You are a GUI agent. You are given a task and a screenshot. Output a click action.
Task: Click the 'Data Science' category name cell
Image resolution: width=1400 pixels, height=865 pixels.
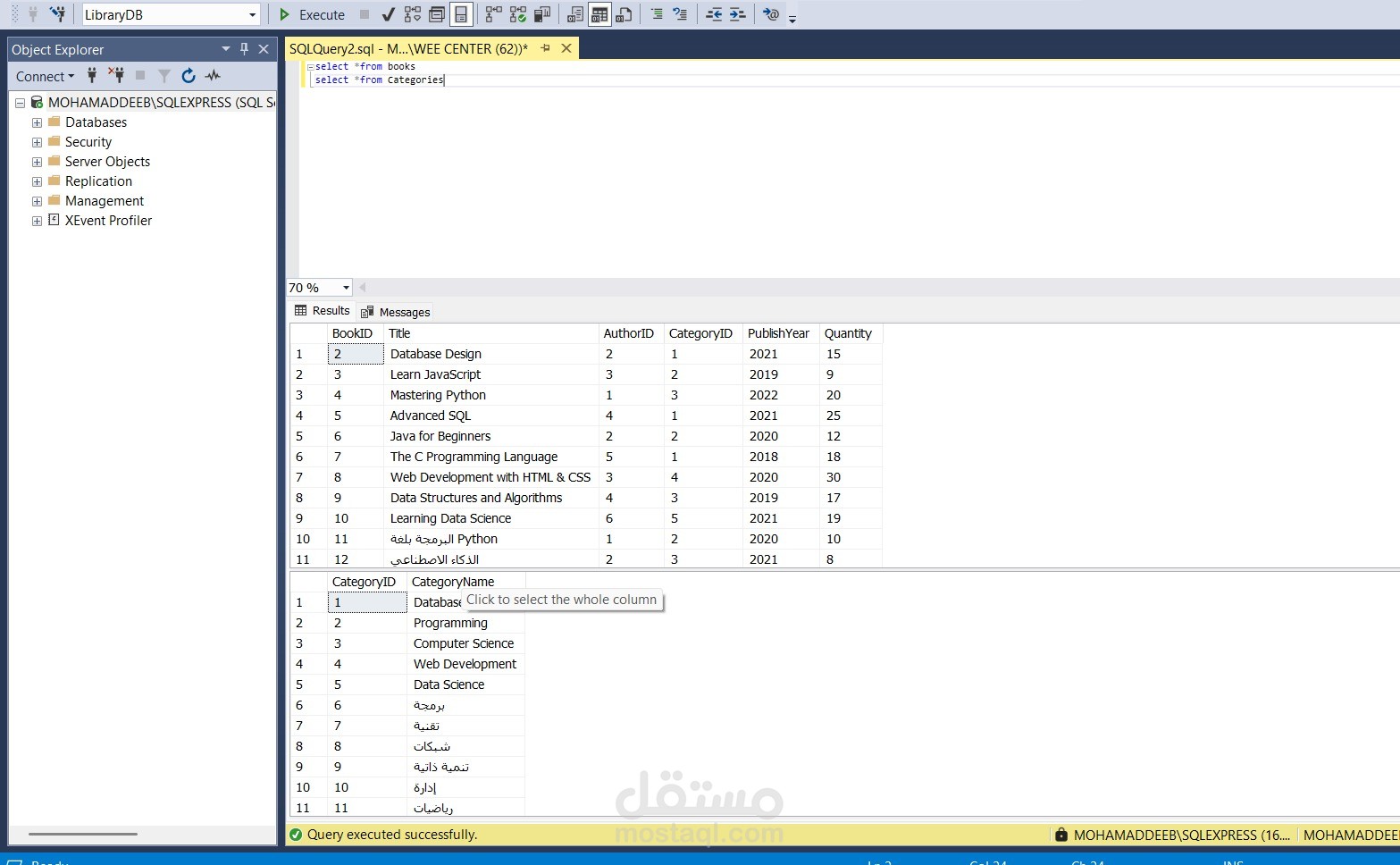(465, 684)
